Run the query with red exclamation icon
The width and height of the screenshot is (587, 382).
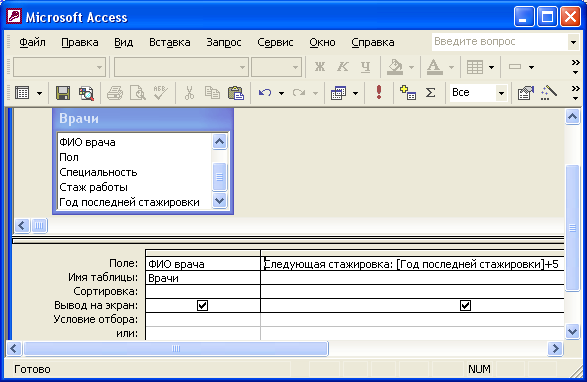pos(379,93)
